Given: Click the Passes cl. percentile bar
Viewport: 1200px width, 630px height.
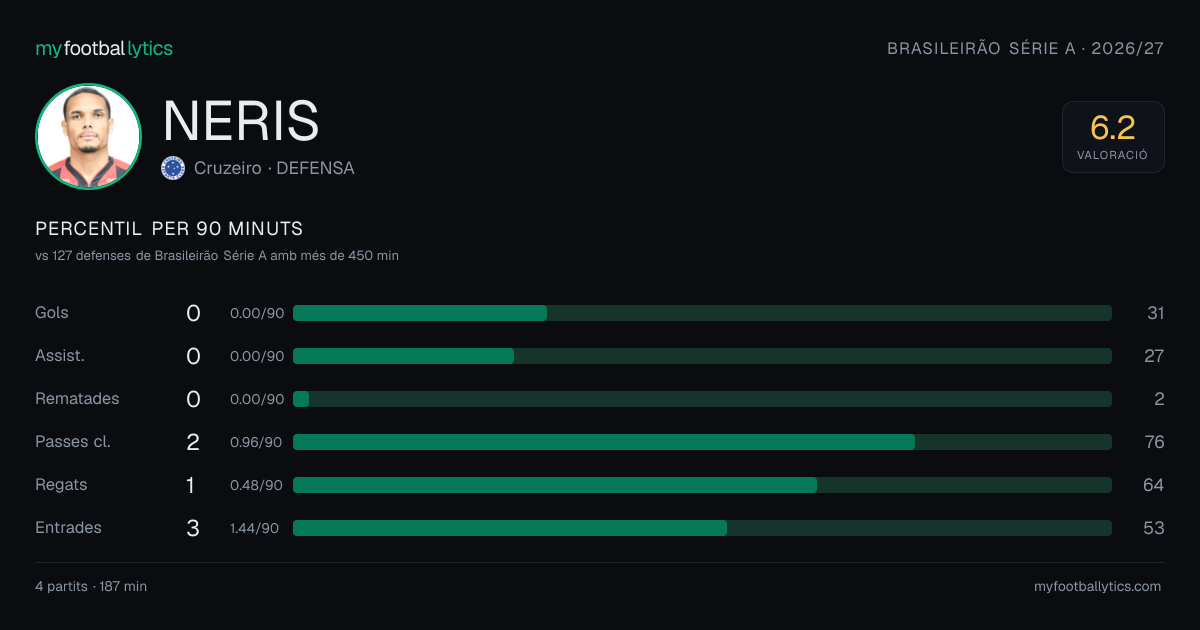Looking at the screenshot, I should pos(702,442).
